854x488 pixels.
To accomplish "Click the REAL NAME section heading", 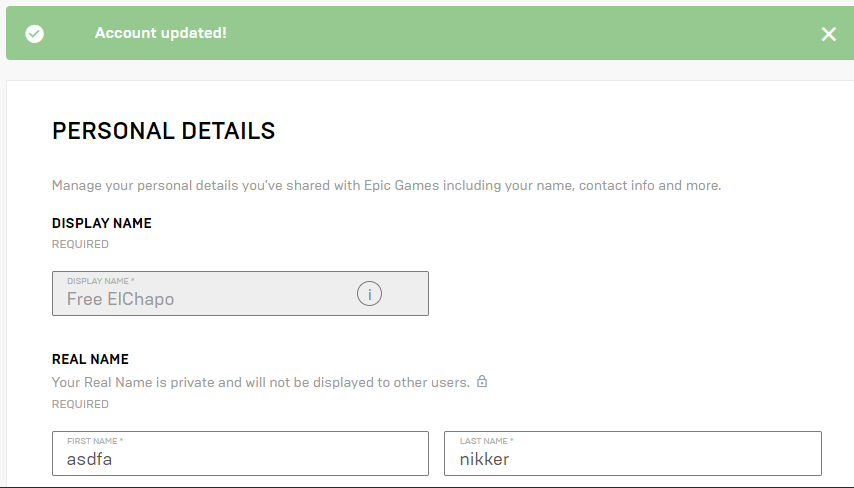I will (x=90, y=359).
